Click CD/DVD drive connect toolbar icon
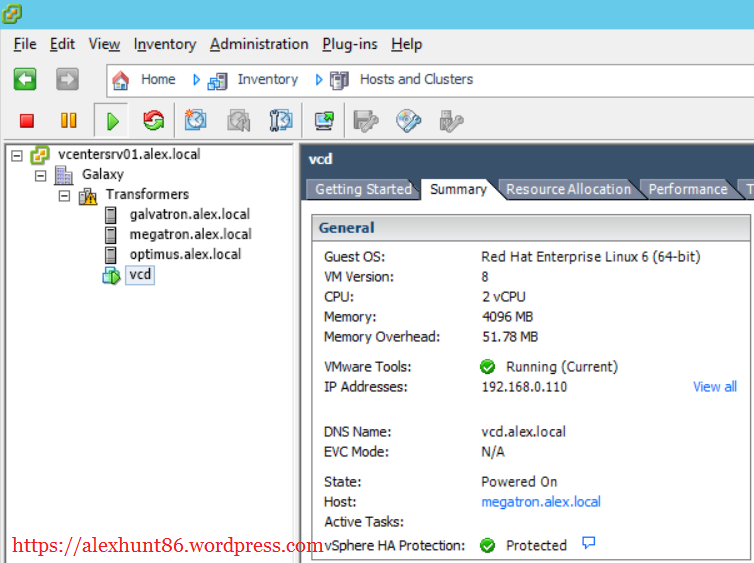Viewport: 754px width, 563px height. [x=409, y=121]
